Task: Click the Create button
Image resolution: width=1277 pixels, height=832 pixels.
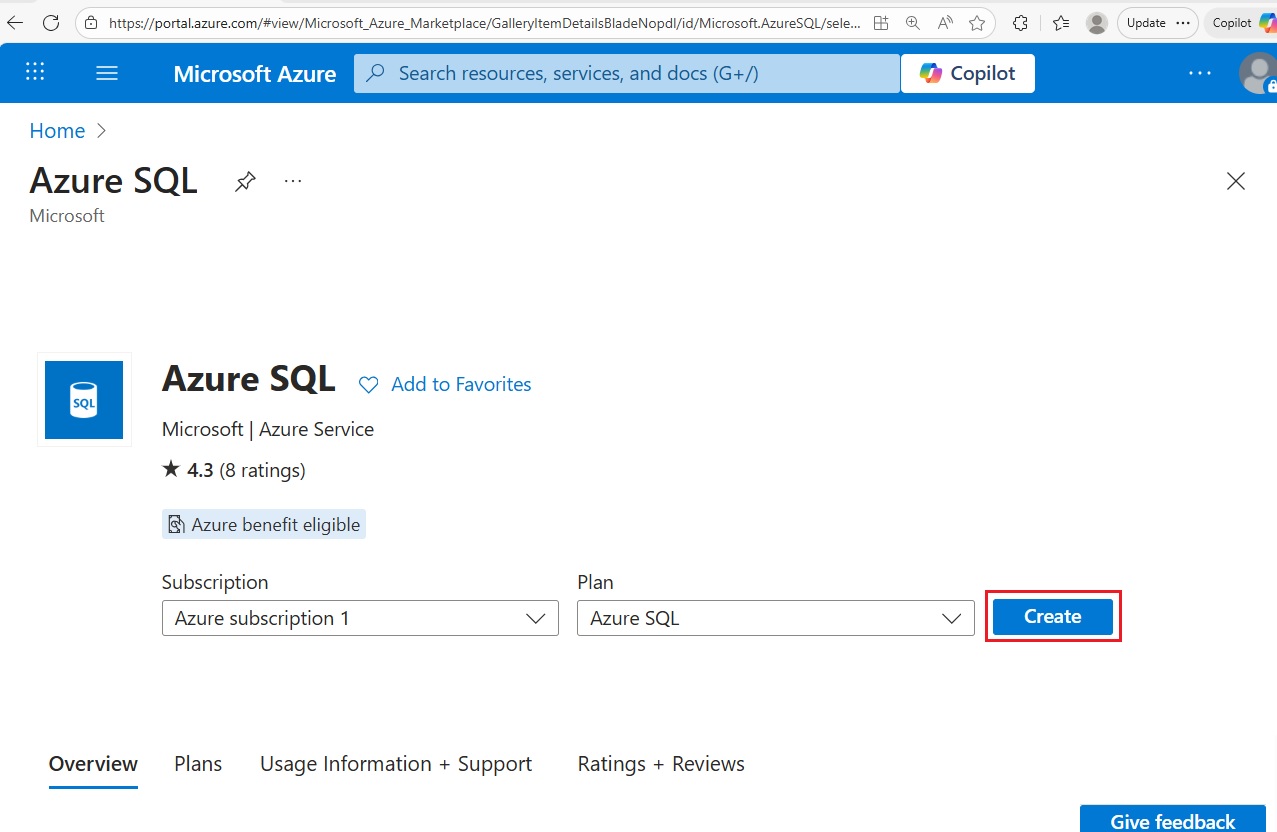Action: pyautogui.click(x=1052, y=617)
